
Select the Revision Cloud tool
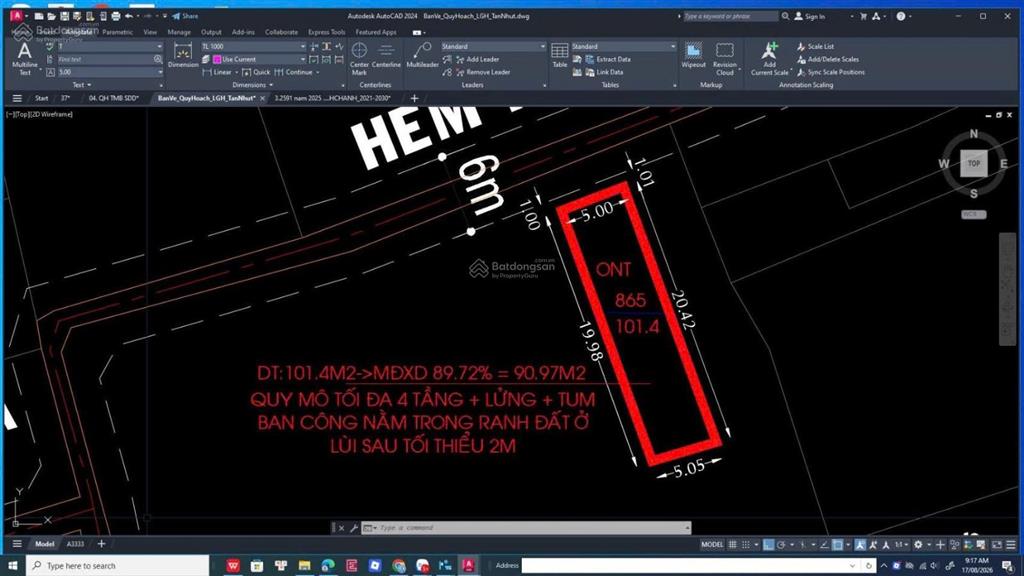point(724,58)
